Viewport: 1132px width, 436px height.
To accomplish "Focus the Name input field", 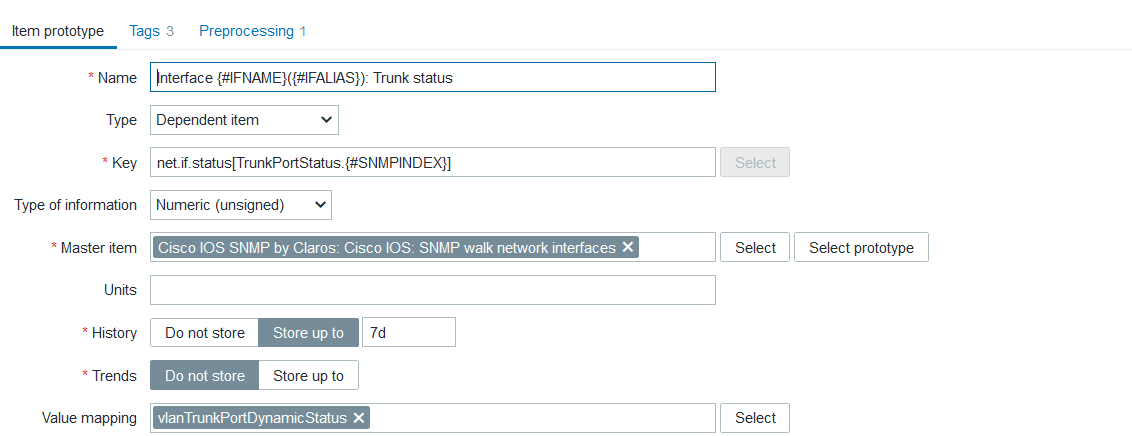I will click(x=433, y=78).
